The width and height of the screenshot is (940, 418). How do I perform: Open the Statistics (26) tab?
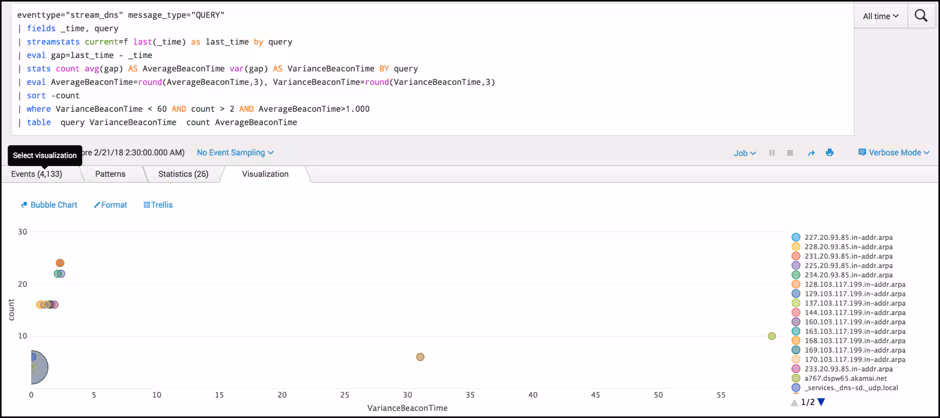183,174
